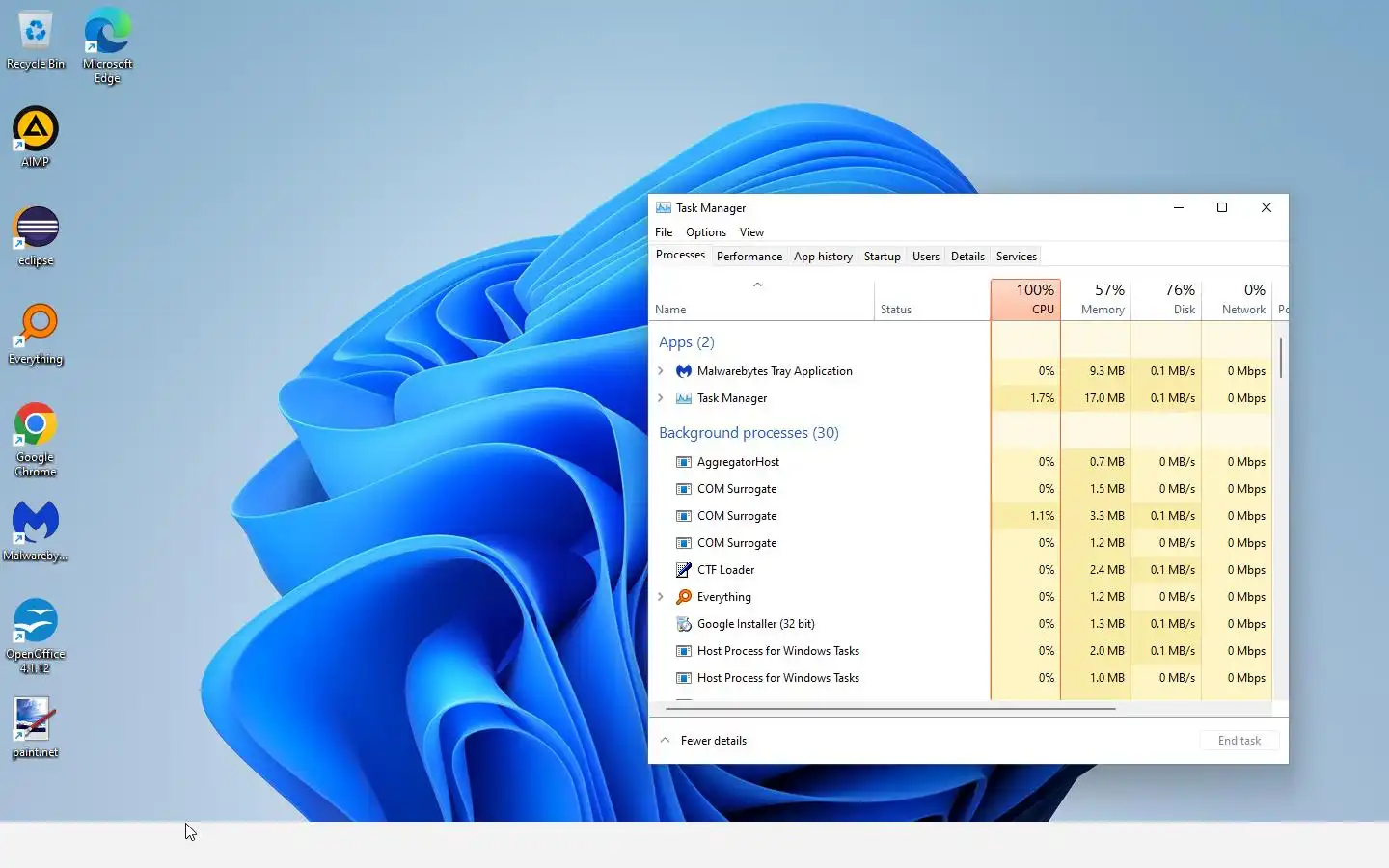Select the Malwarebytes desktop shortcut
Image resolution: width=1389 pixels, height=868 pixels.
click(36, 531)
